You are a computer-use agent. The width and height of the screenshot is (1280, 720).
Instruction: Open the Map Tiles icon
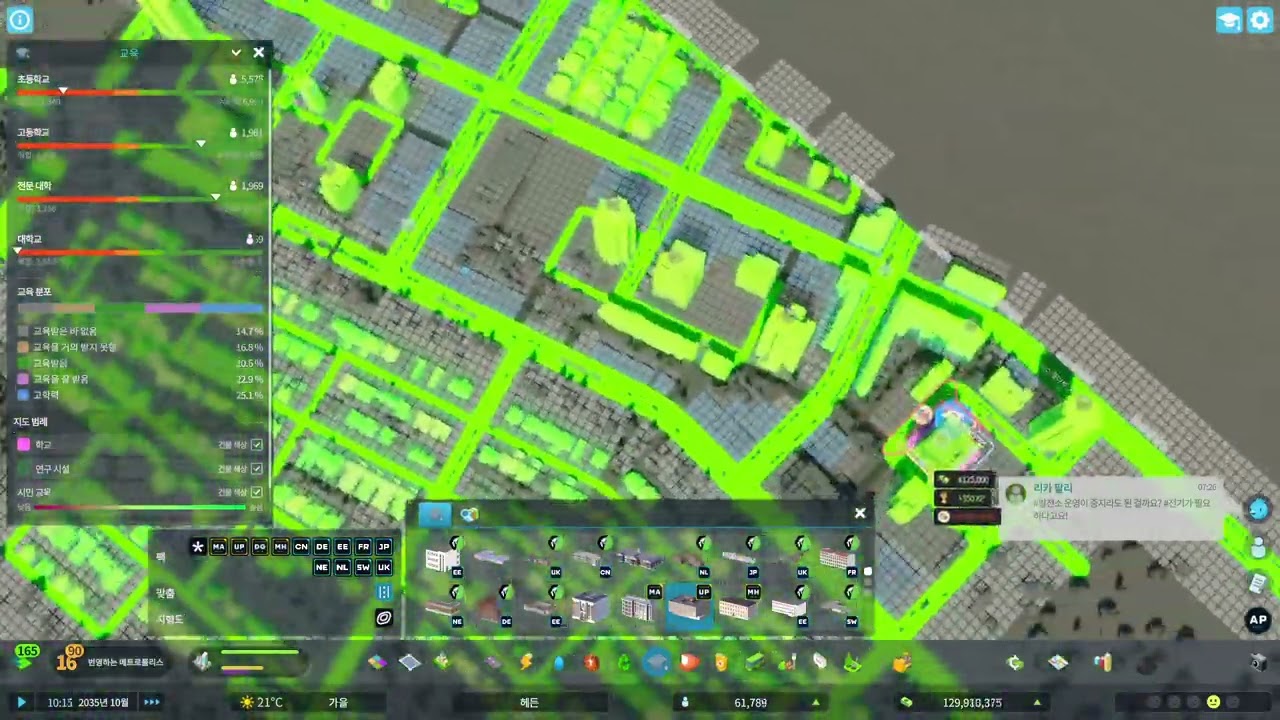[x=1059, y=662]
